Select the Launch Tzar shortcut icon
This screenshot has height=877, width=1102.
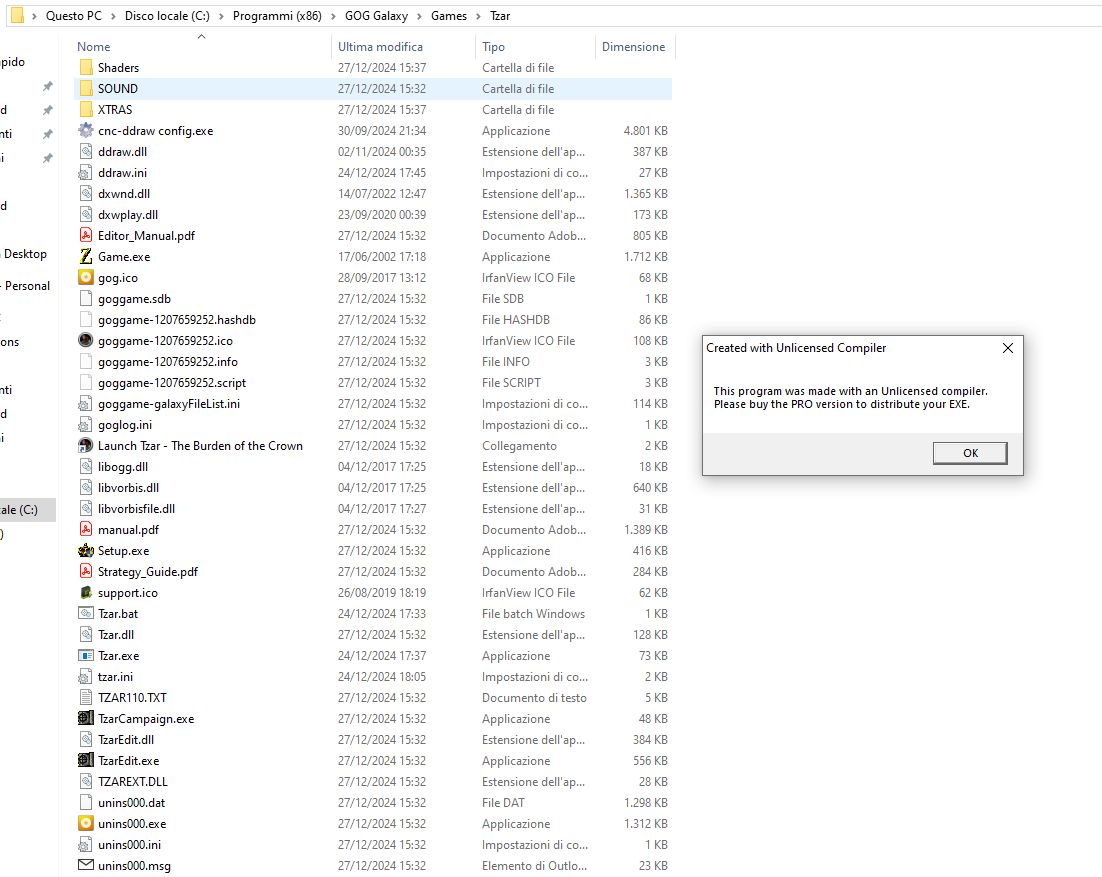pyautogui.click(x=86, y=446)
